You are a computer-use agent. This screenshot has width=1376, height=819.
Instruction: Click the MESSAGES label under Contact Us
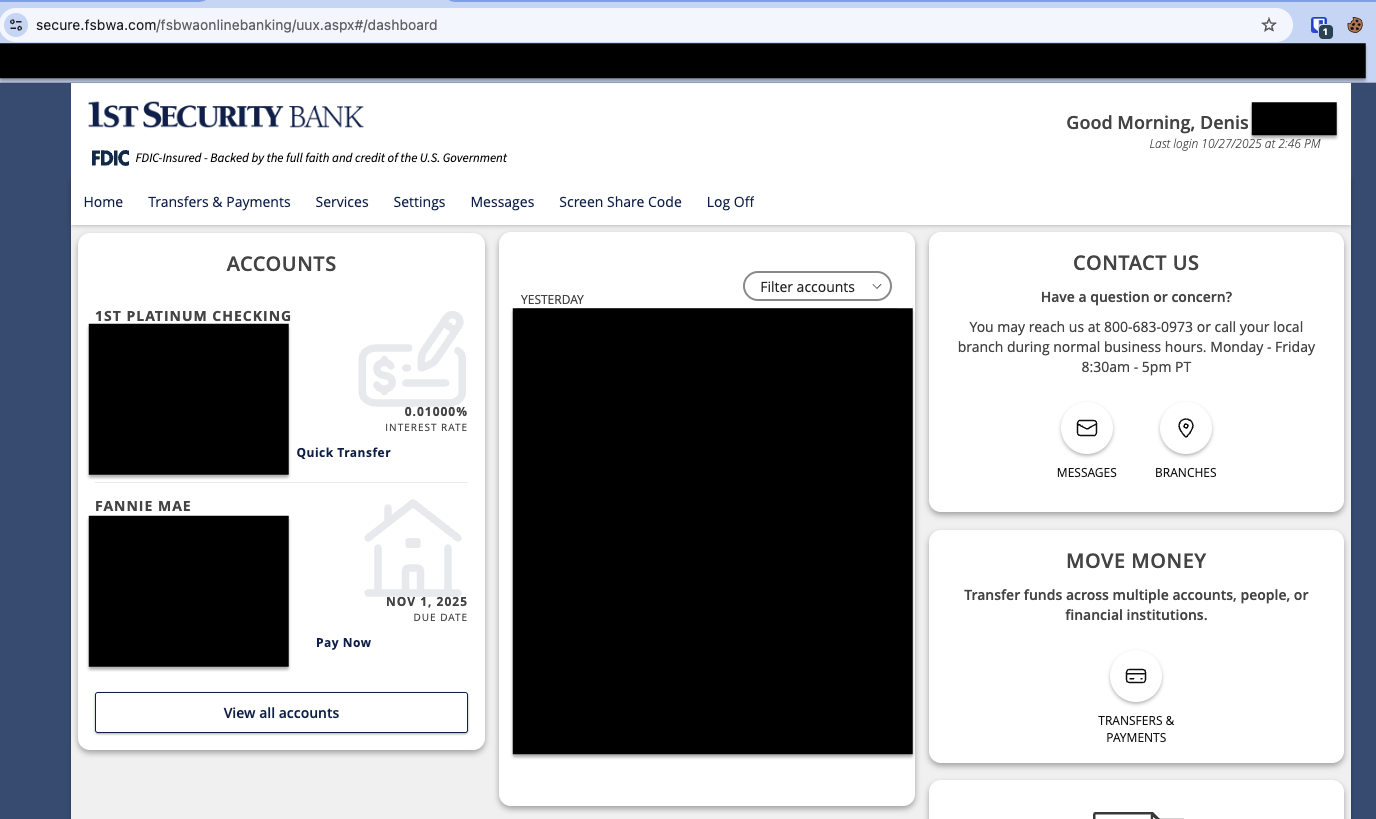tap(1087, 473)
